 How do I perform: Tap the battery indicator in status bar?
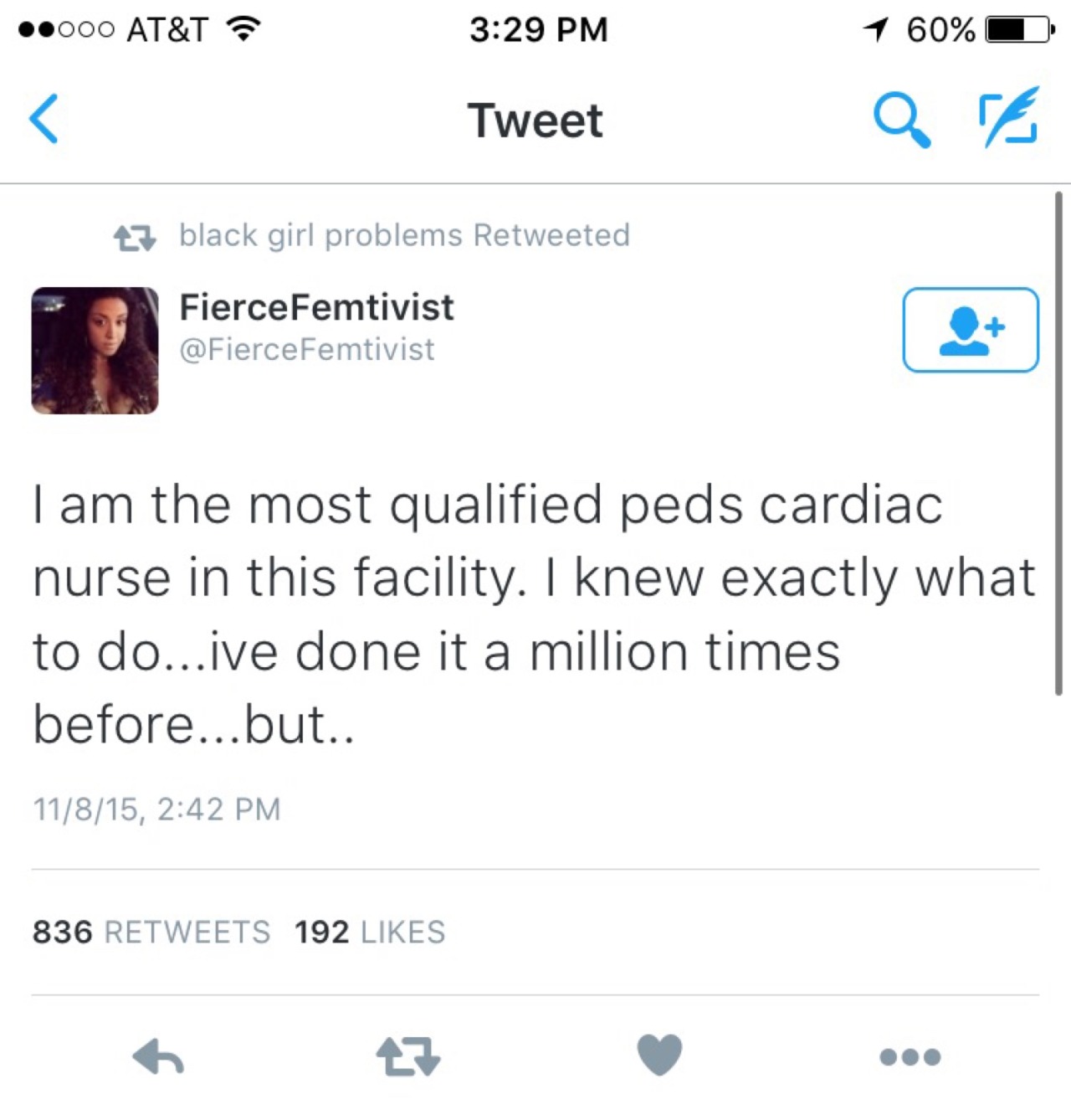(1019, 30)
